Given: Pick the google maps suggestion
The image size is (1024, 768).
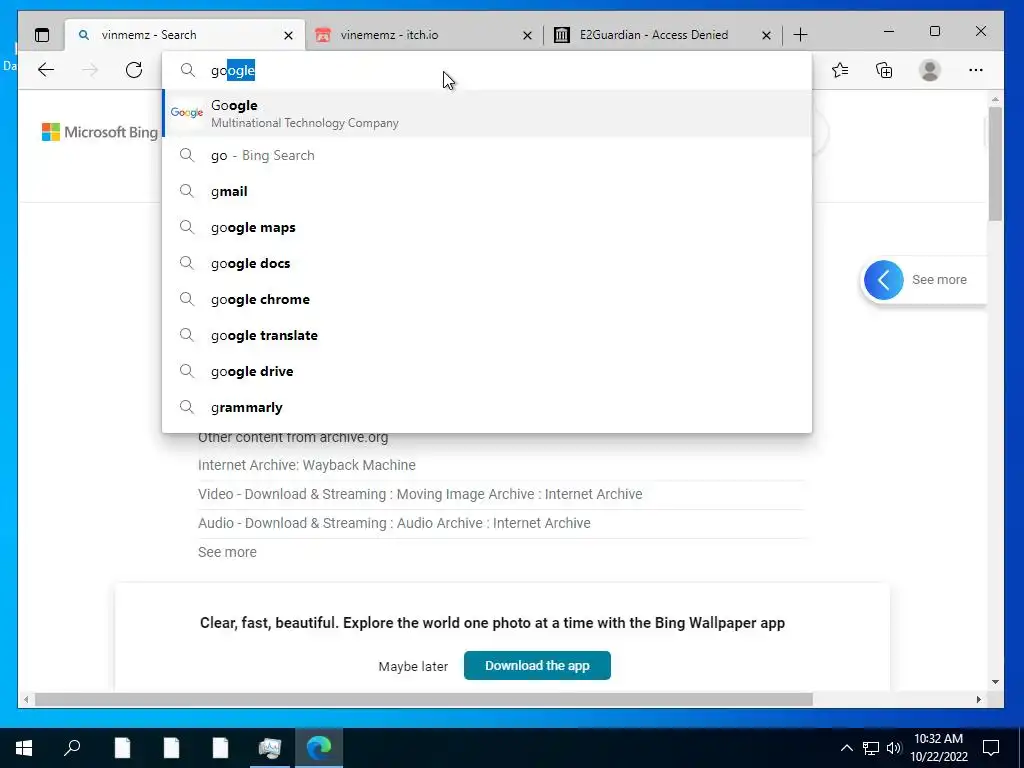Looking at the screenshot, I should click(x=487, y=227).
